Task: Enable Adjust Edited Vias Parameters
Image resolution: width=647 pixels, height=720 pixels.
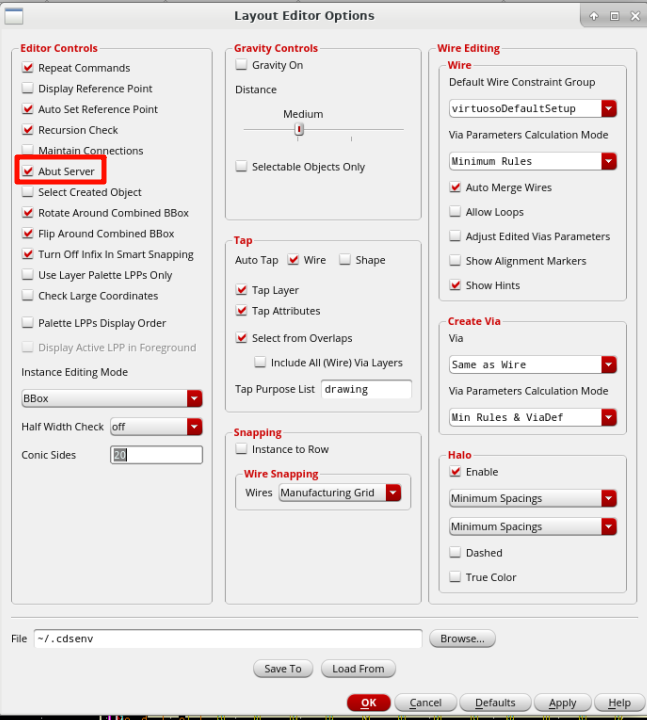Action: point(455,236)
